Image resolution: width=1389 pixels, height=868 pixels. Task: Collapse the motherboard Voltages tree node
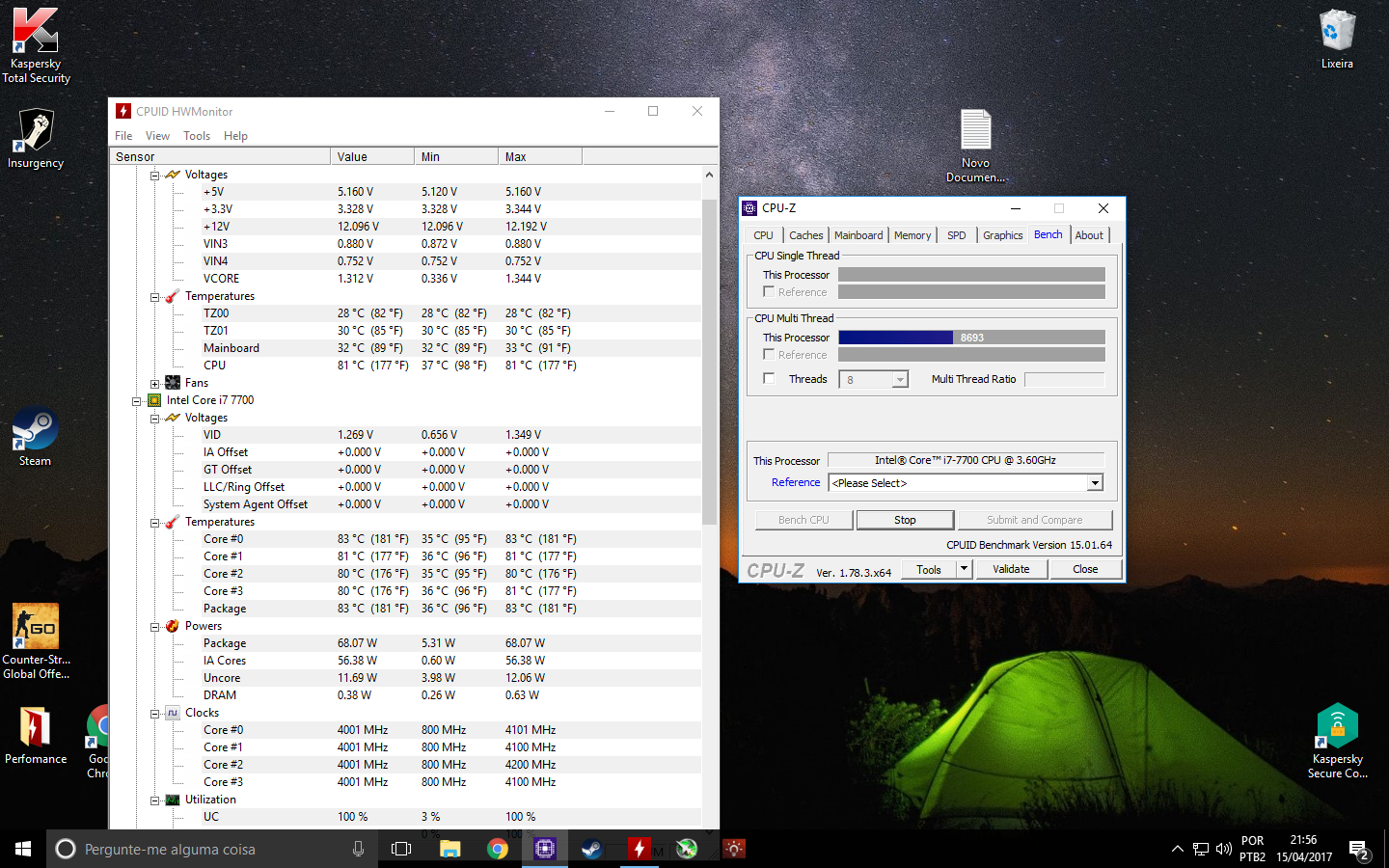[x=154, y=176]
